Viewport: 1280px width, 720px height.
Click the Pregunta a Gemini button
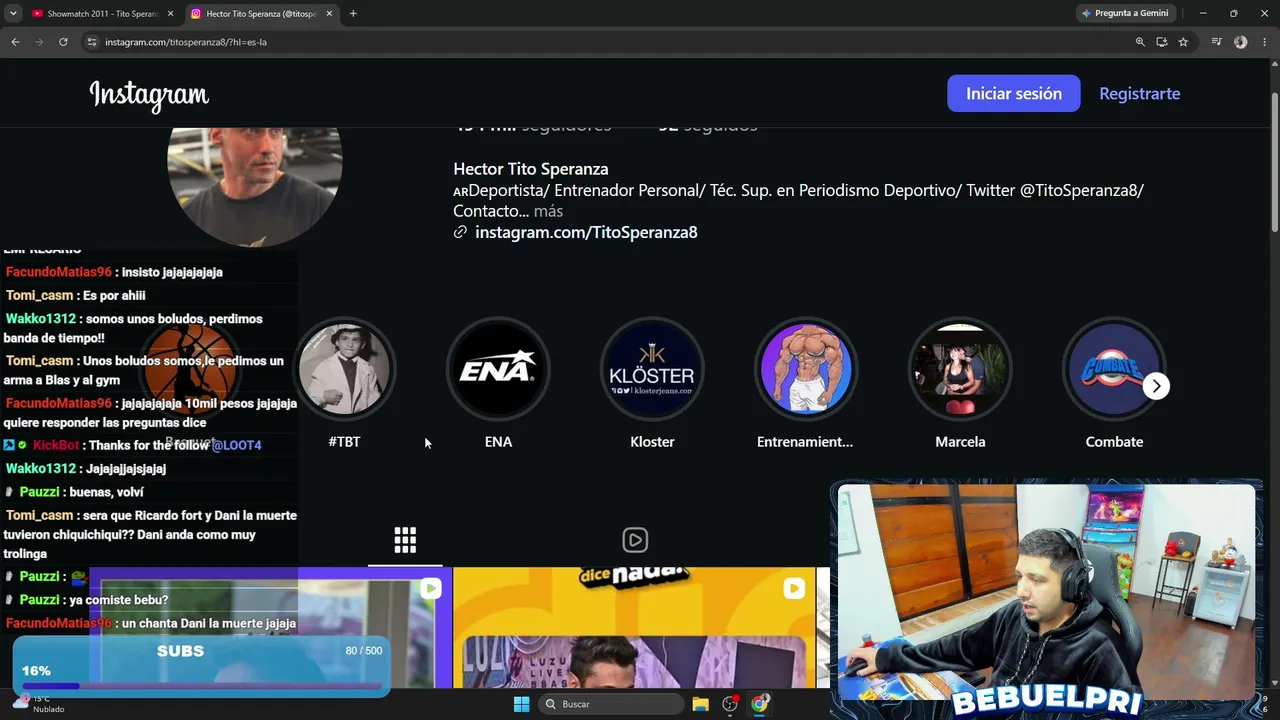[x=1125, y=14]
